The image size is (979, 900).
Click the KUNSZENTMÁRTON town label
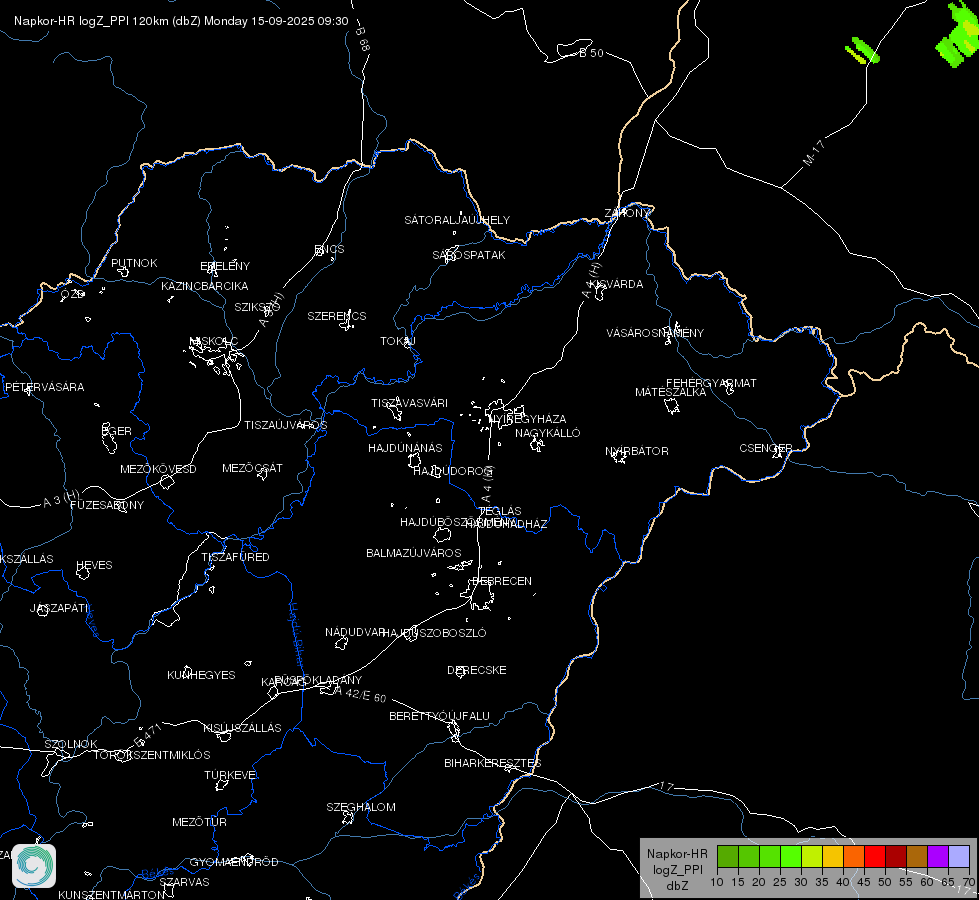(112, 894)
